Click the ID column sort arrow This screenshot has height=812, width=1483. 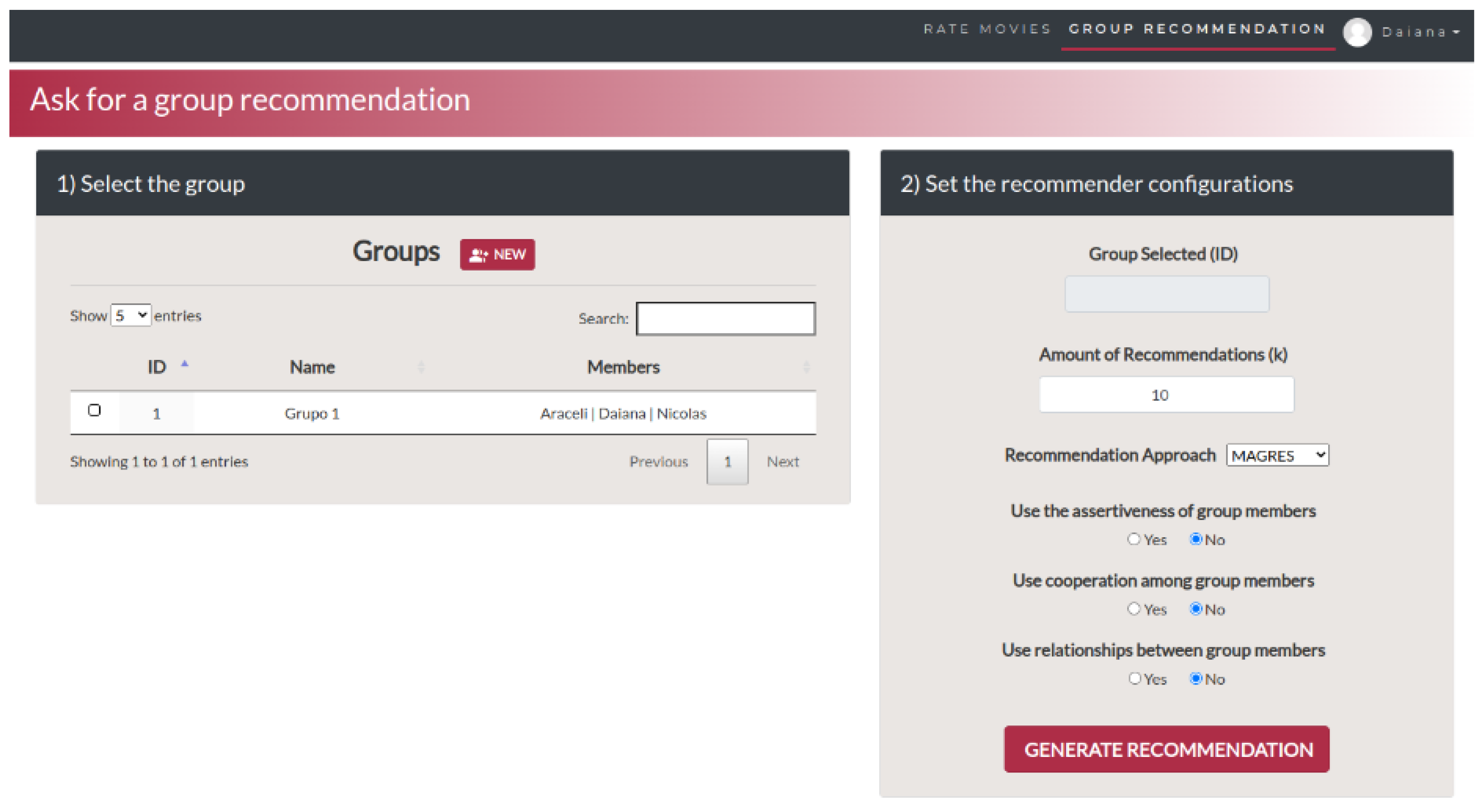[x=185, y=364]
